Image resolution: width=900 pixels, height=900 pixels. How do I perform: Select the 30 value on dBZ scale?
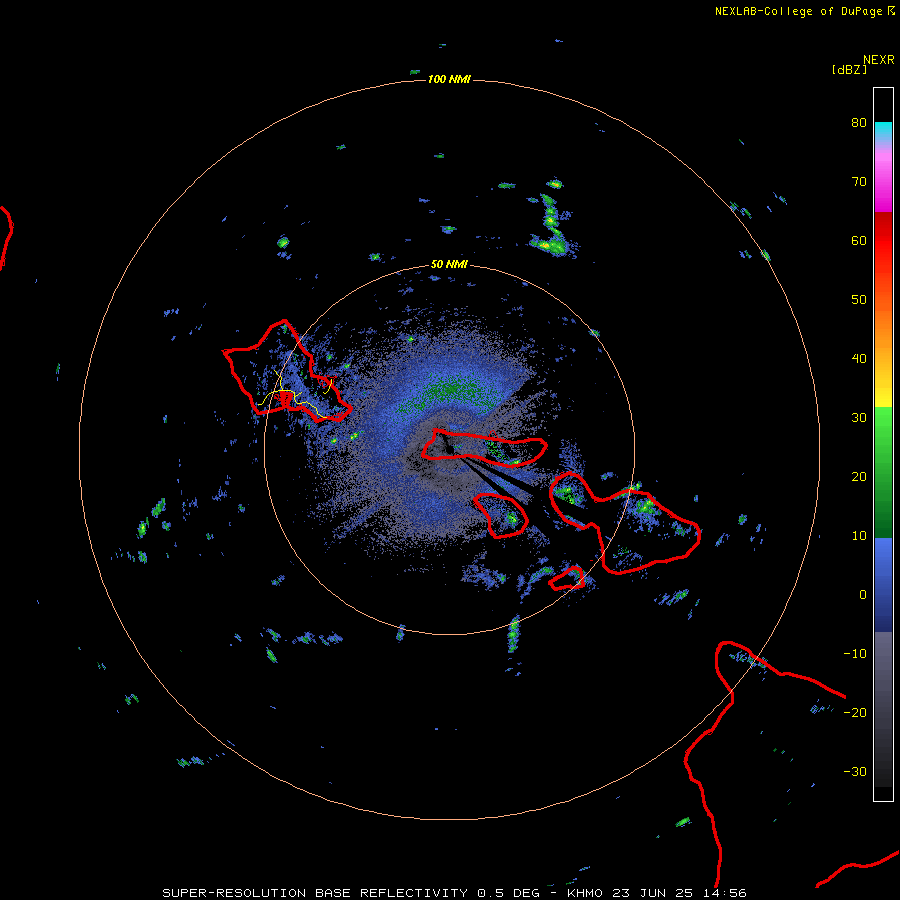click(859, 417)
